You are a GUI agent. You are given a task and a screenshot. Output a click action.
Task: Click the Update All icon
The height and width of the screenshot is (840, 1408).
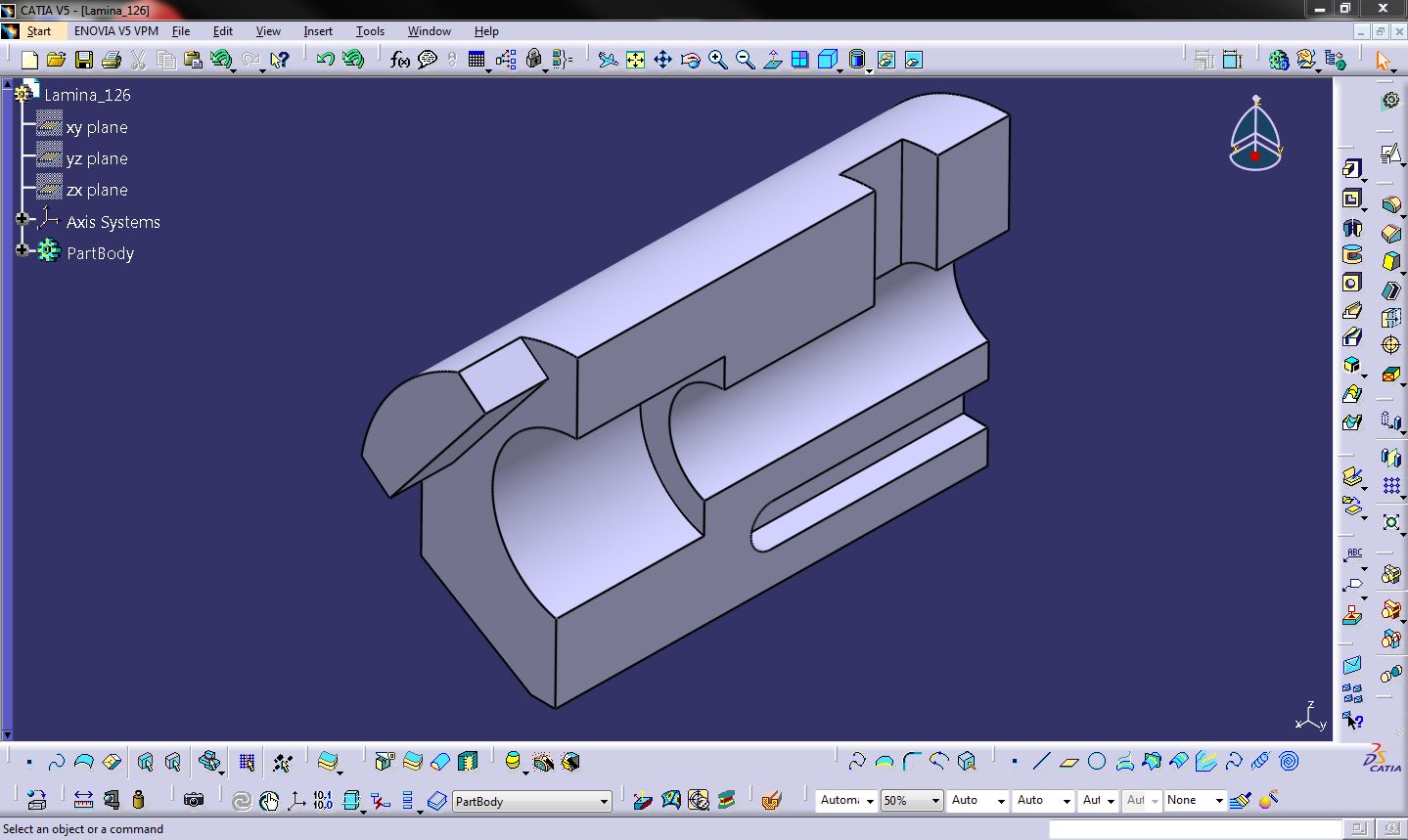242,800
